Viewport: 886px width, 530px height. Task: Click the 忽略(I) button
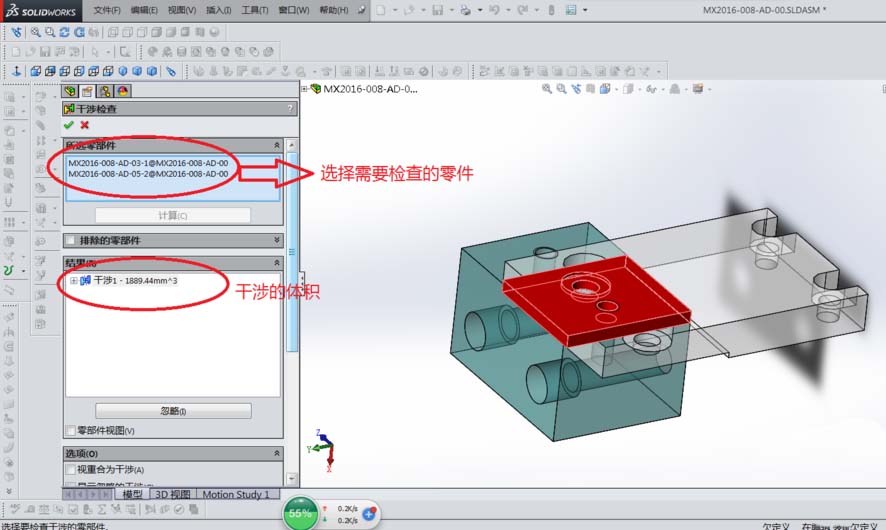coord(173,411)
